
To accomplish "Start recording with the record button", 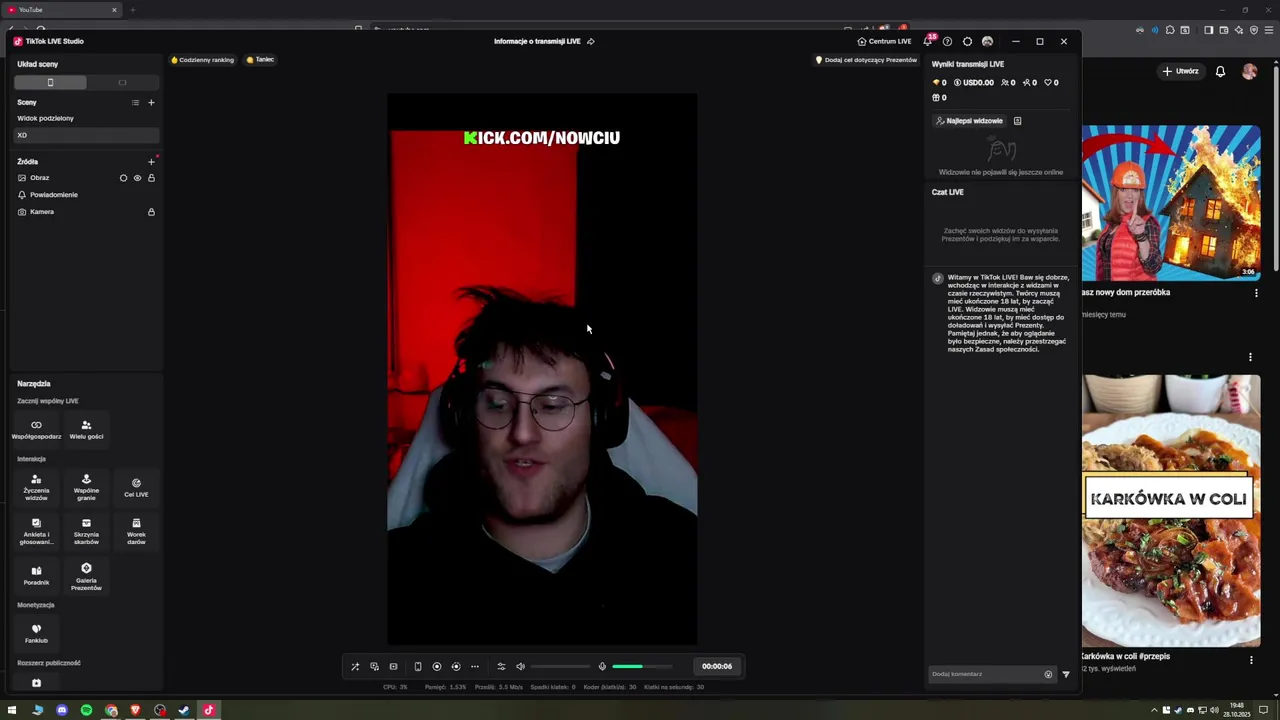I will [437, 666].
